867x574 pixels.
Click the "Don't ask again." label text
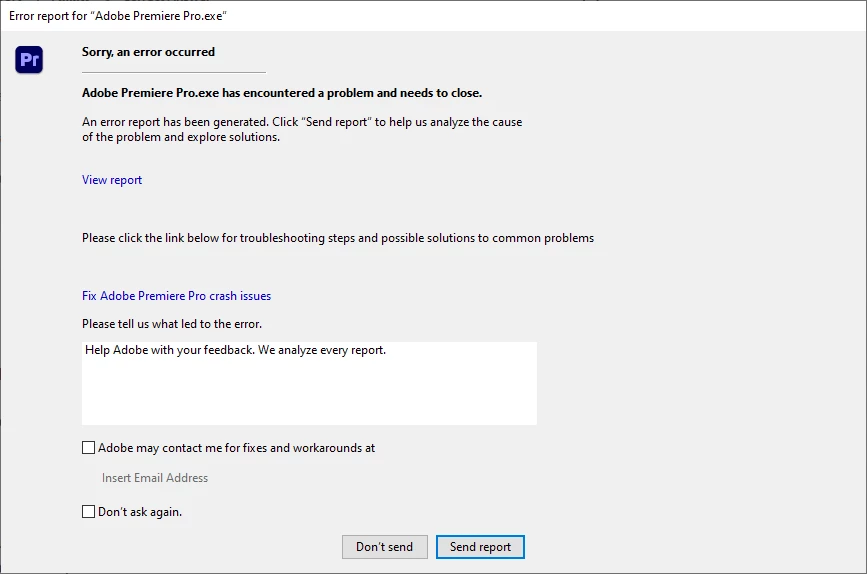tap(140, 512)
